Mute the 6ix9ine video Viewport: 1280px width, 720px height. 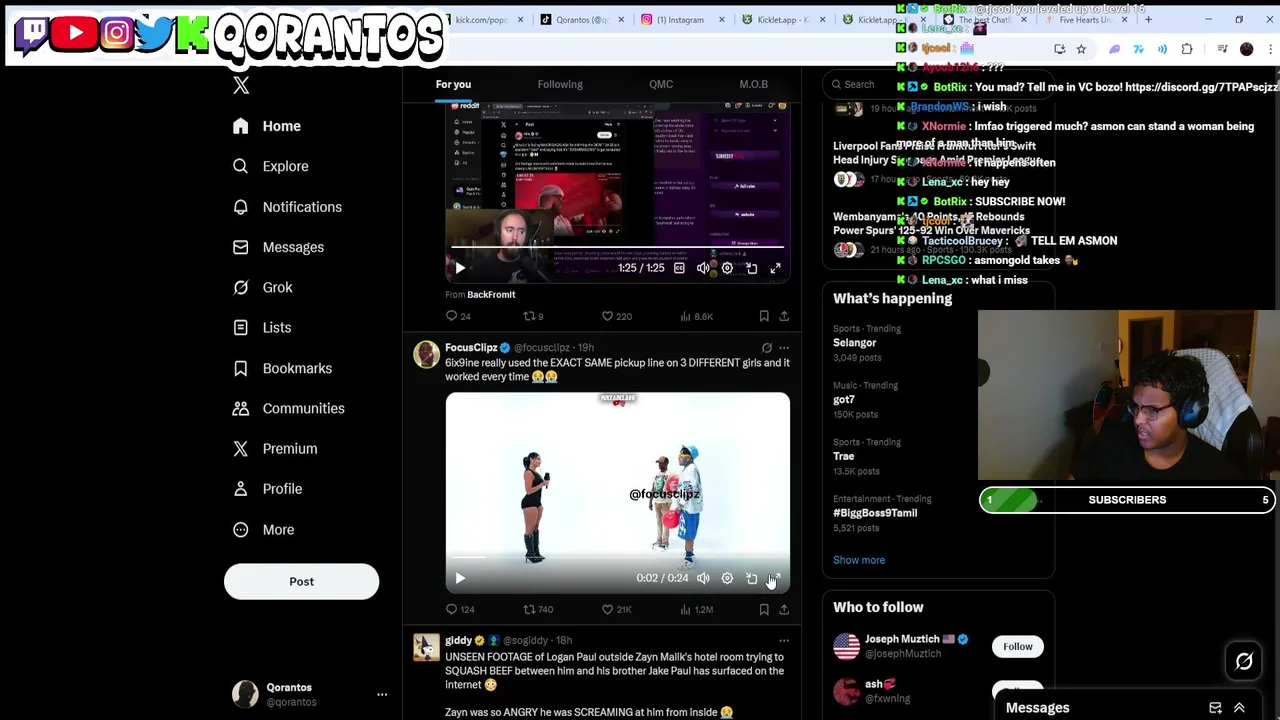tap(703, 578)
